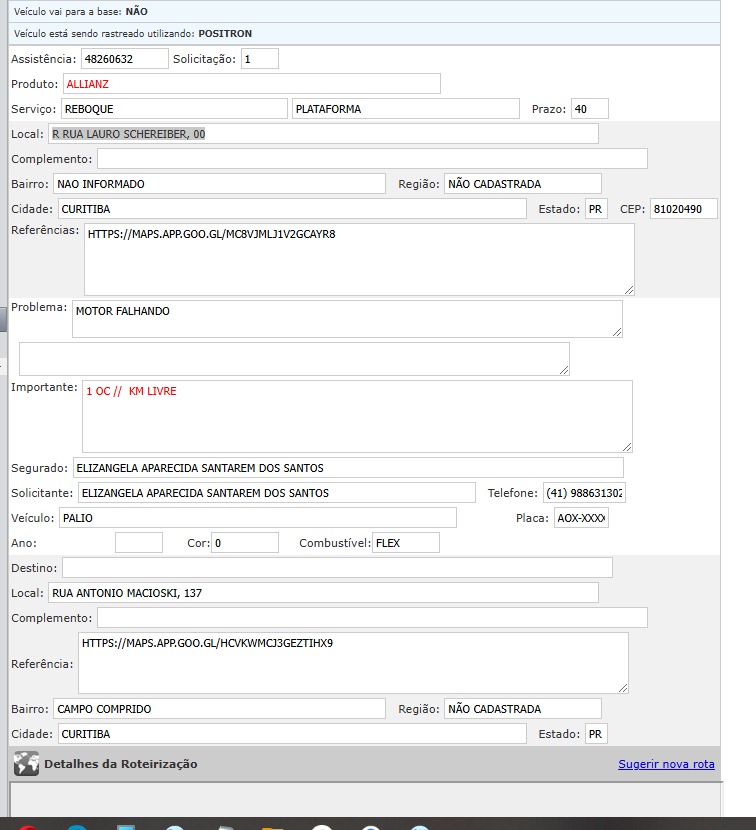Screen dimensions: 756x830
Task: Focus the Placa field
Action: tap(581, 518)
